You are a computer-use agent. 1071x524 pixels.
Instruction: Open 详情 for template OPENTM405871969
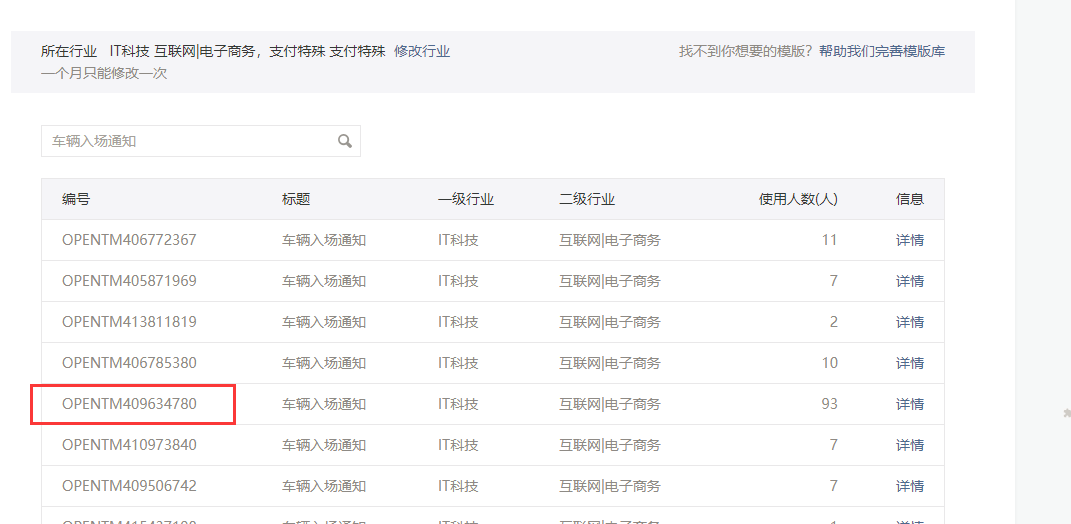coord(909,281)
